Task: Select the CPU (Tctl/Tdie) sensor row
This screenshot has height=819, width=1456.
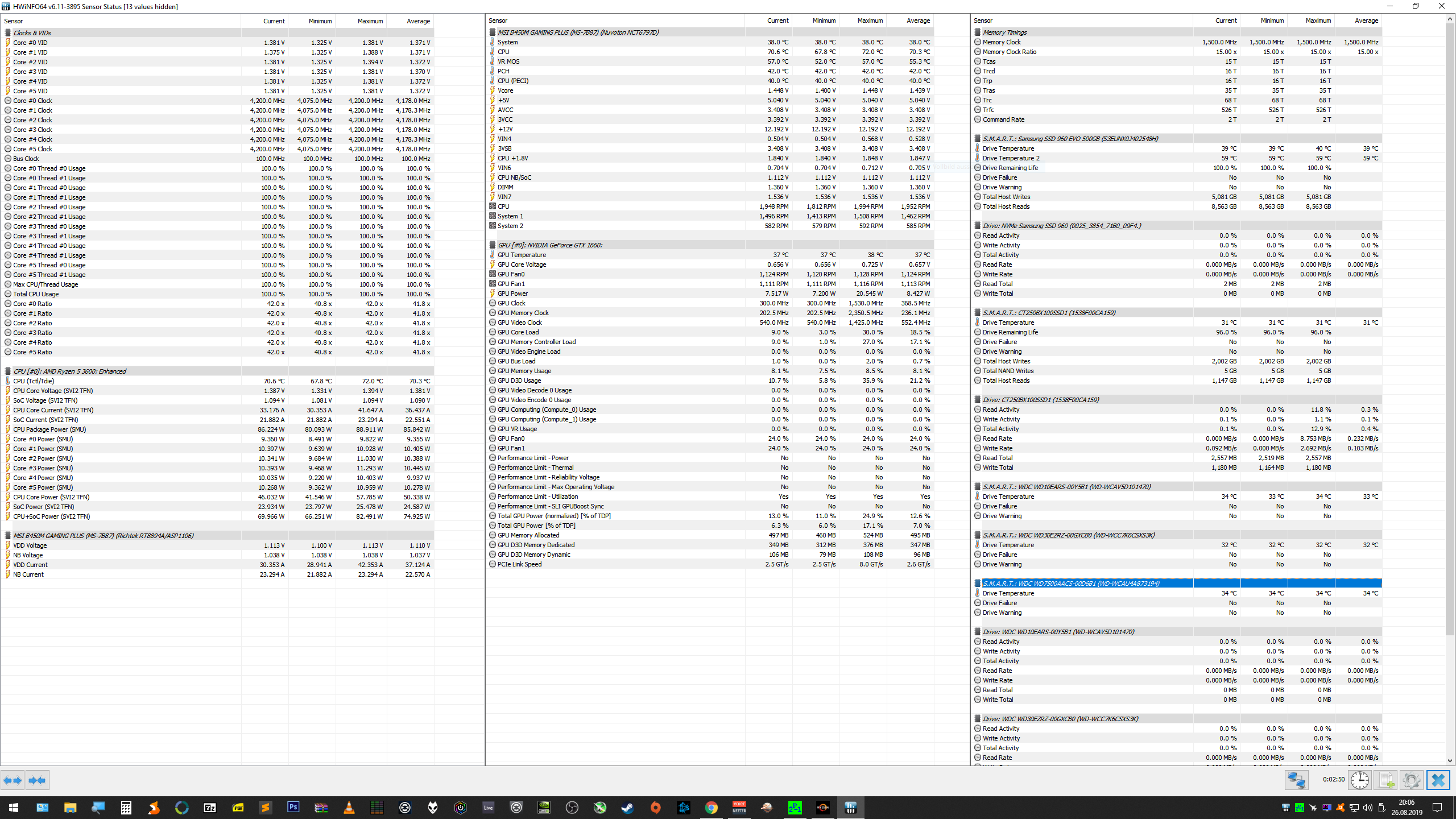Action: point(34,381)
